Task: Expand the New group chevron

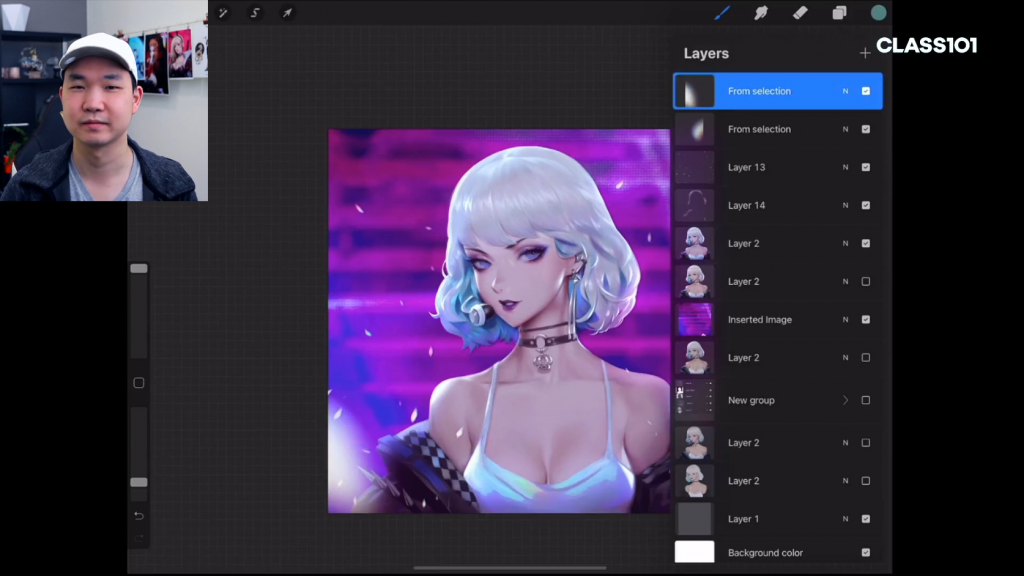Action: 845,400
